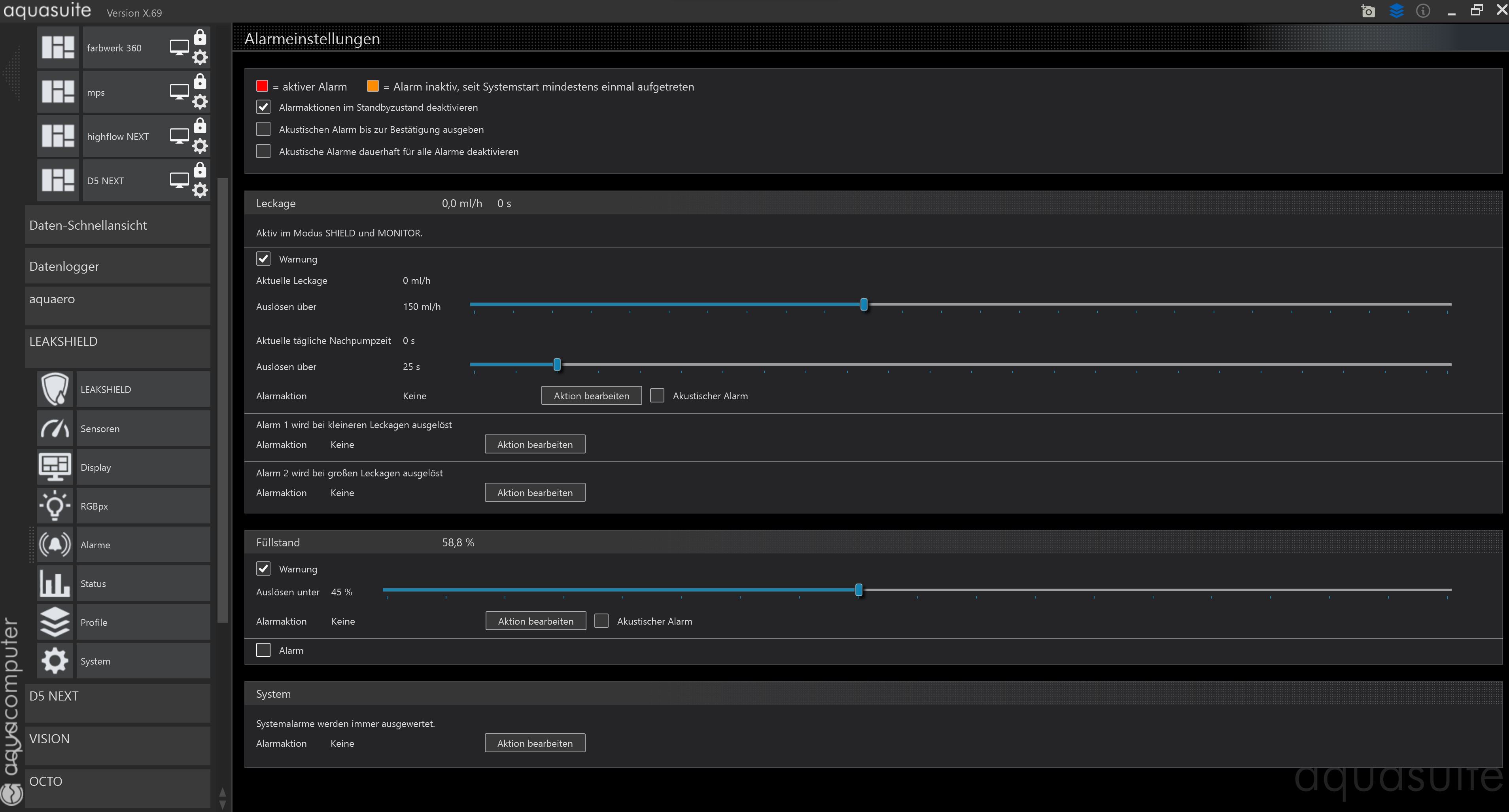Expand the Datenlogger section
This screenshot has width=1509, height=812.
tap(118, 266)
